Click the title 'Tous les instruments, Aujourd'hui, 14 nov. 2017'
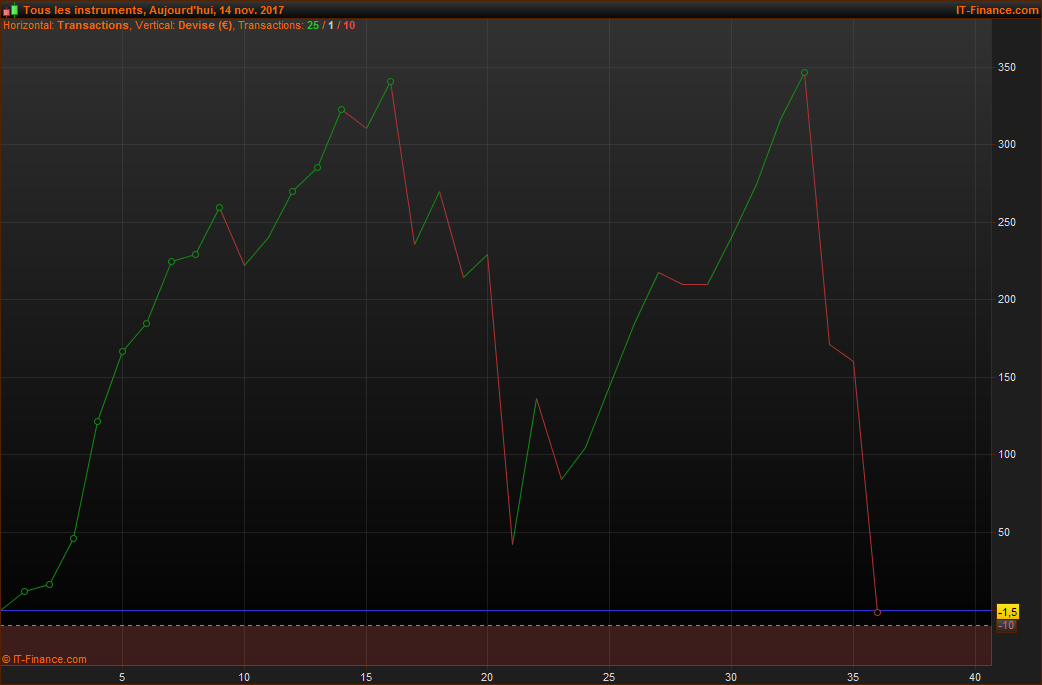Image resolution: width=1042 pixels, height=685 pixels. pos(154,10)
